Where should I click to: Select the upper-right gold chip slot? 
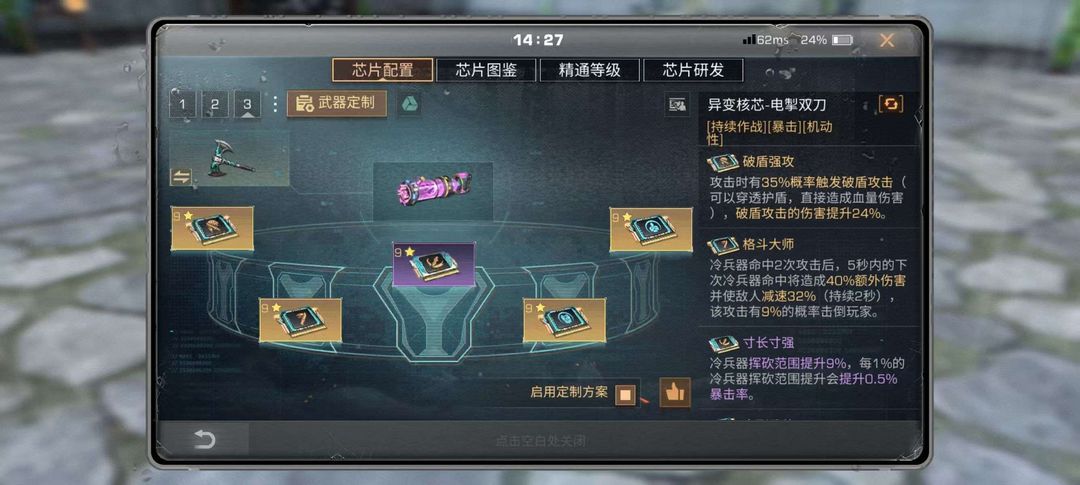(x=651, y=229)
